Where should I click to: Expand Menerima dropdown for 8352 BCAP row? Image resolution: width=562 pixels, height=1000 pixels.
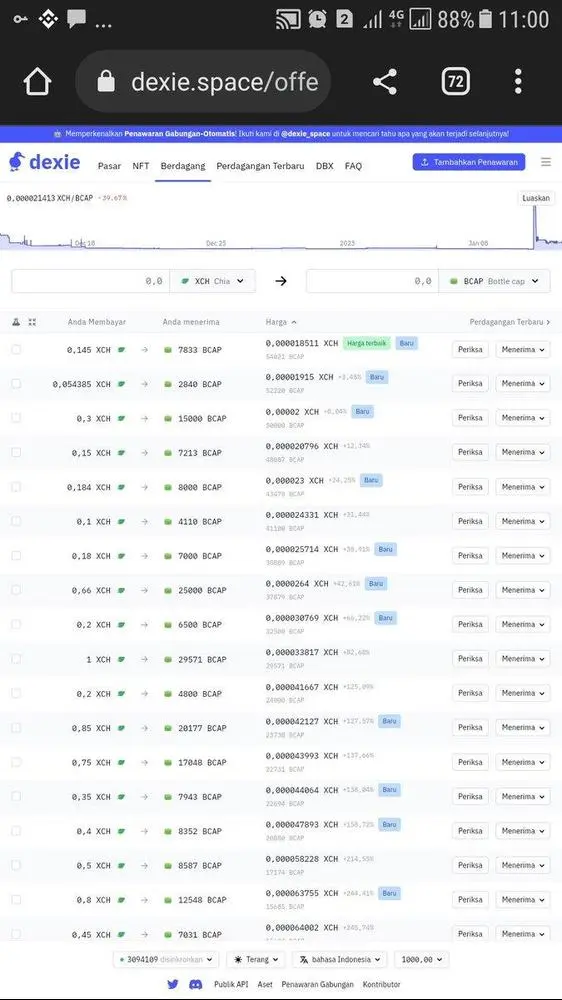click(522, 832)
